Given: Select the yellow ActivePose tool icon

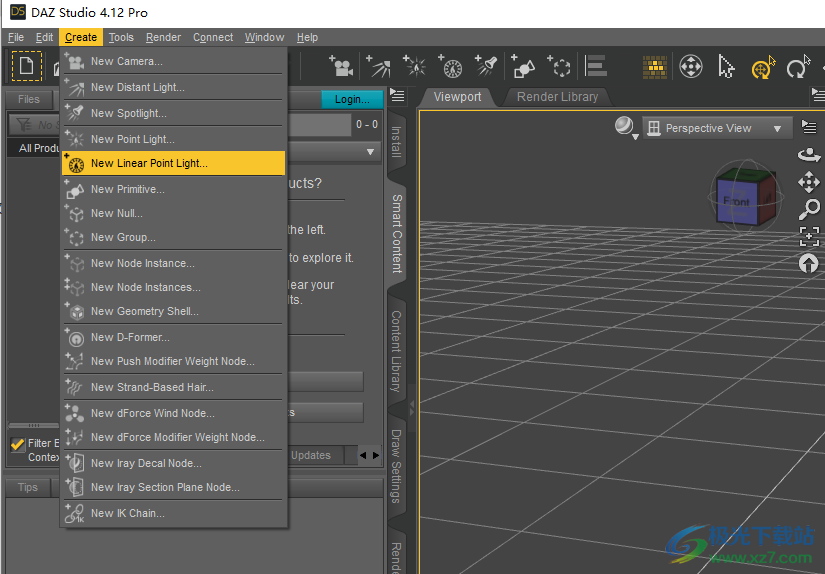Looking at the screenshot, I should click(762, 67).
